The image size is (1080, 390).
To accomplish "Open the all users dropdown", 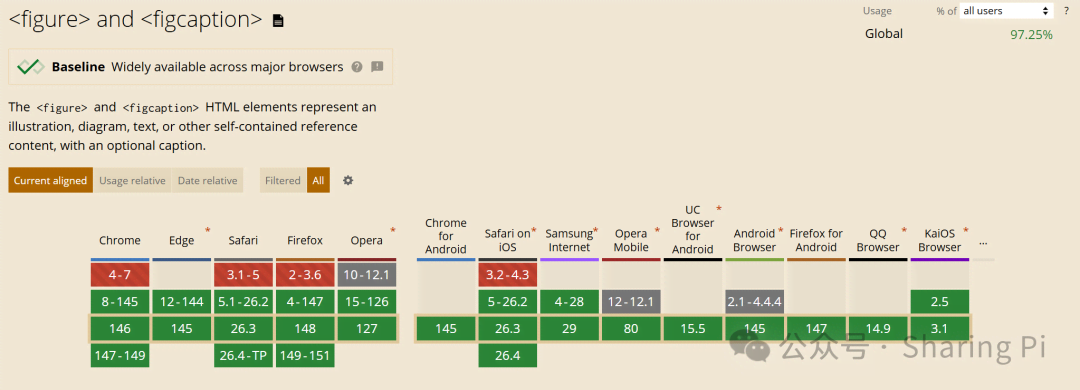I will coord(1006,11).
